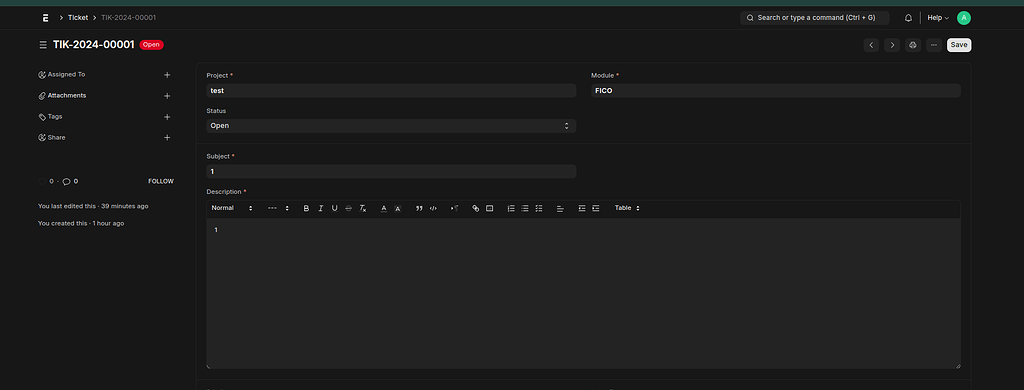Click the Project field containing test
Screen dimensions: 1024x390
click(391, 91)
